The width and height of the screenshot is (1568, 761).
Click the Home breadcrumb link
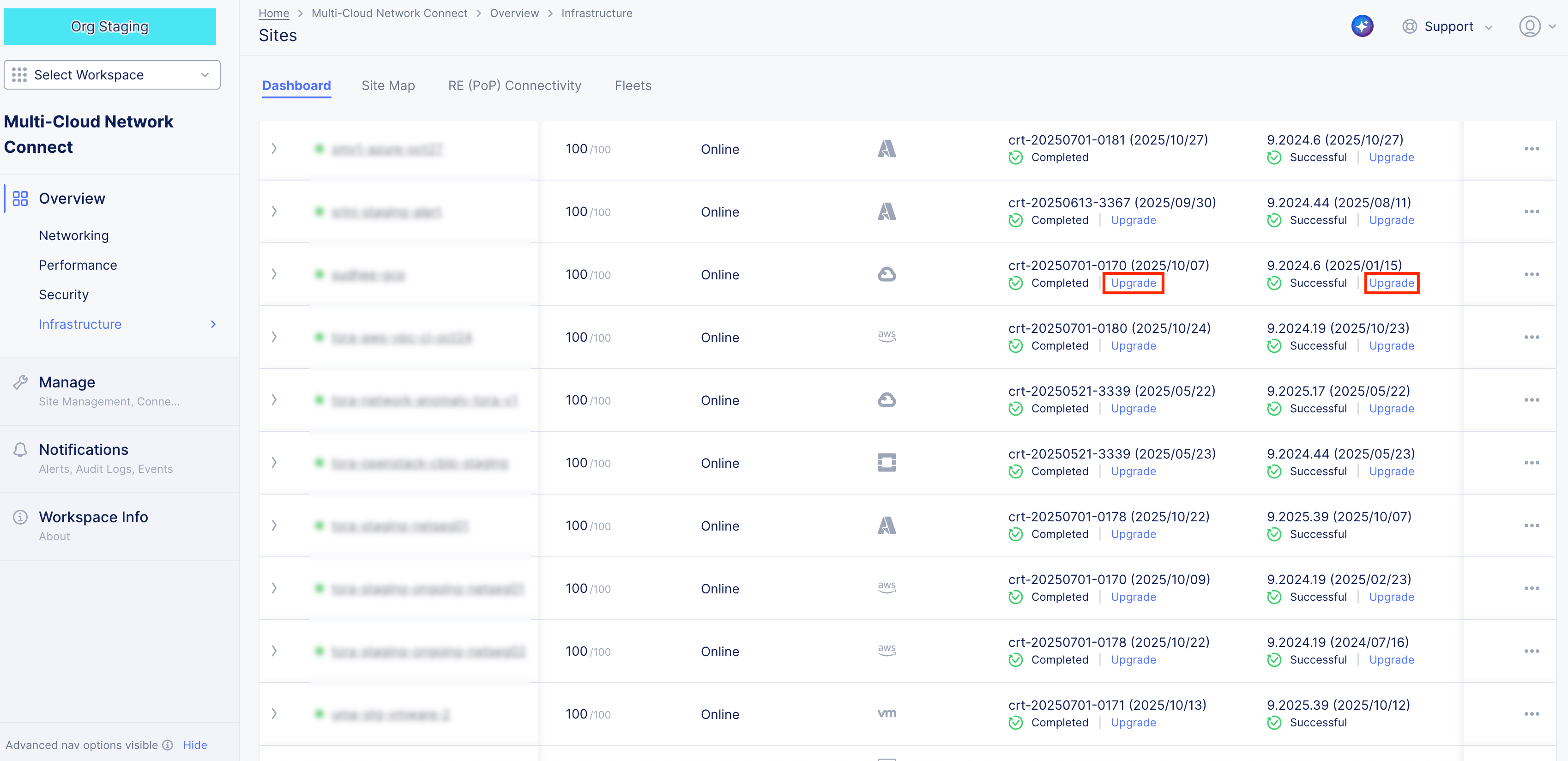coord(273,13)
